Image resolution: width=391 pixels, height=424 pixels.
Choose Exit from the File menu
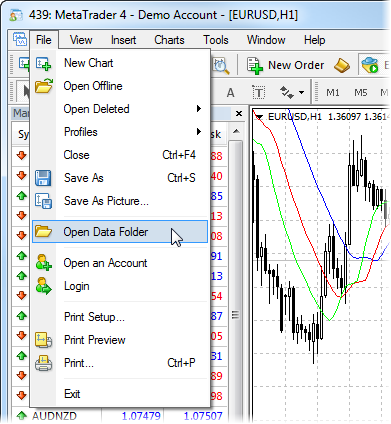click(120, 394)
